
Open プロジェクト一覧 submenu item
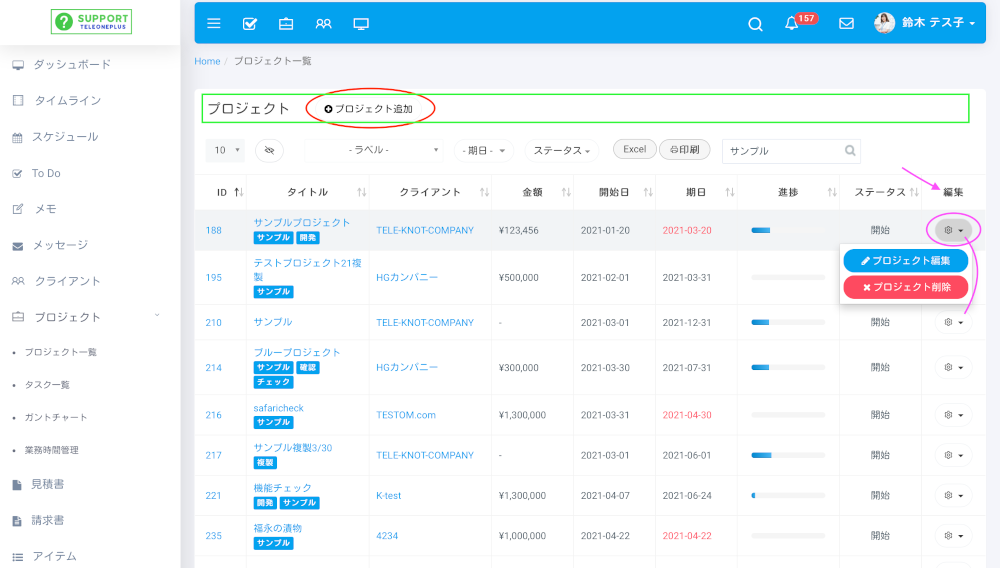[x=61, y=352]
